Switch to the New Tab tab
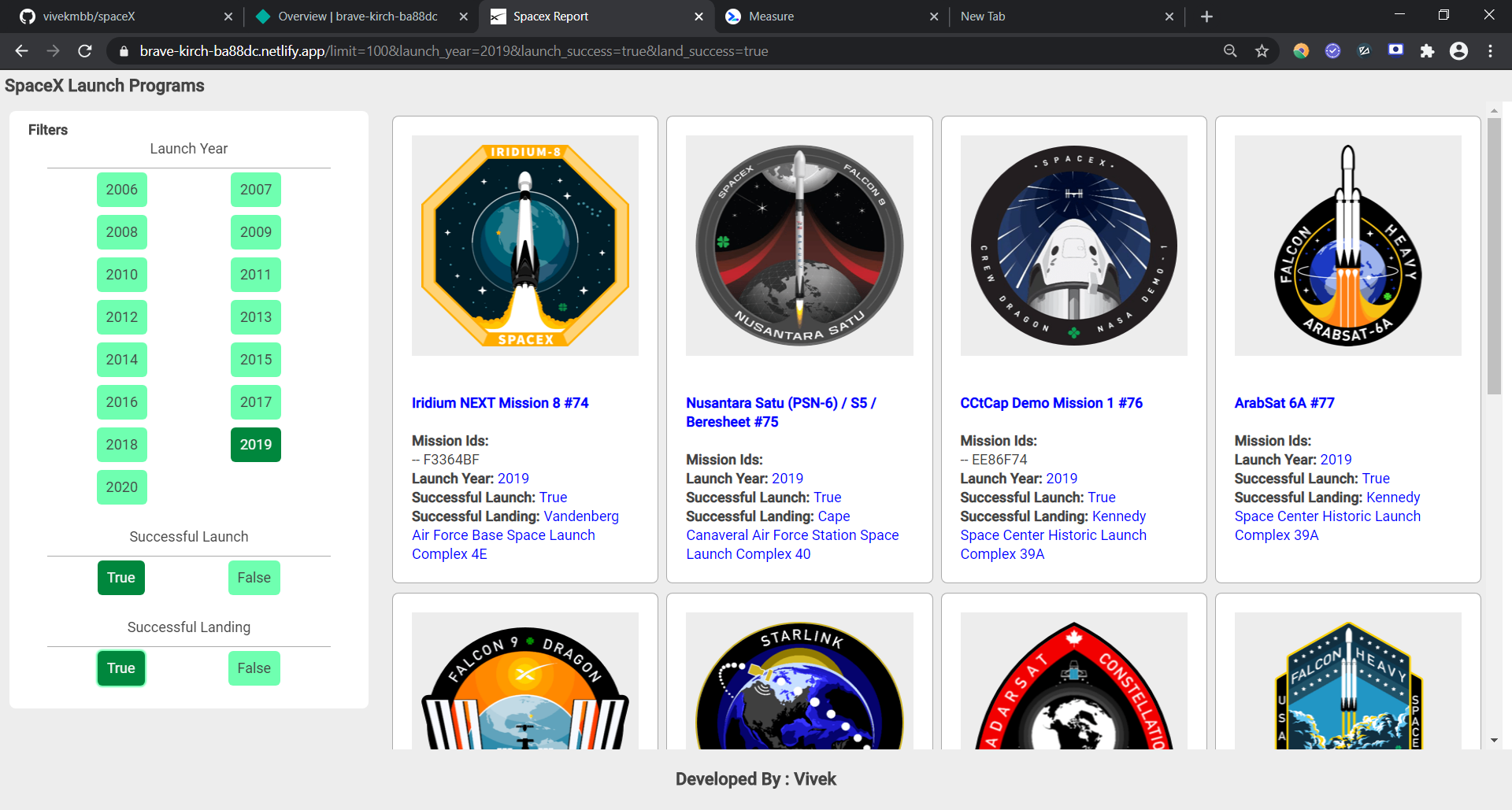Viewport: 1512px width, 810px height. [1065, 17]
